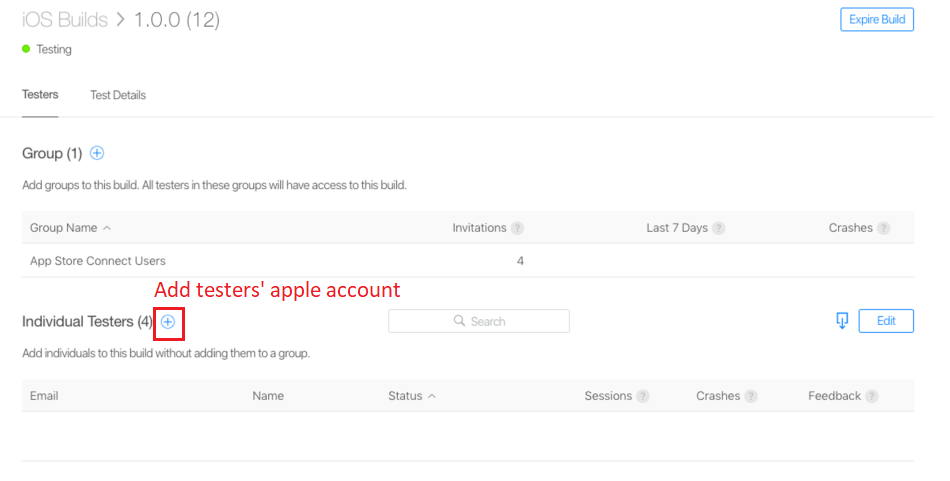
Task: Go back to iOS Builds breadcrumb
Action: [64, 20]
